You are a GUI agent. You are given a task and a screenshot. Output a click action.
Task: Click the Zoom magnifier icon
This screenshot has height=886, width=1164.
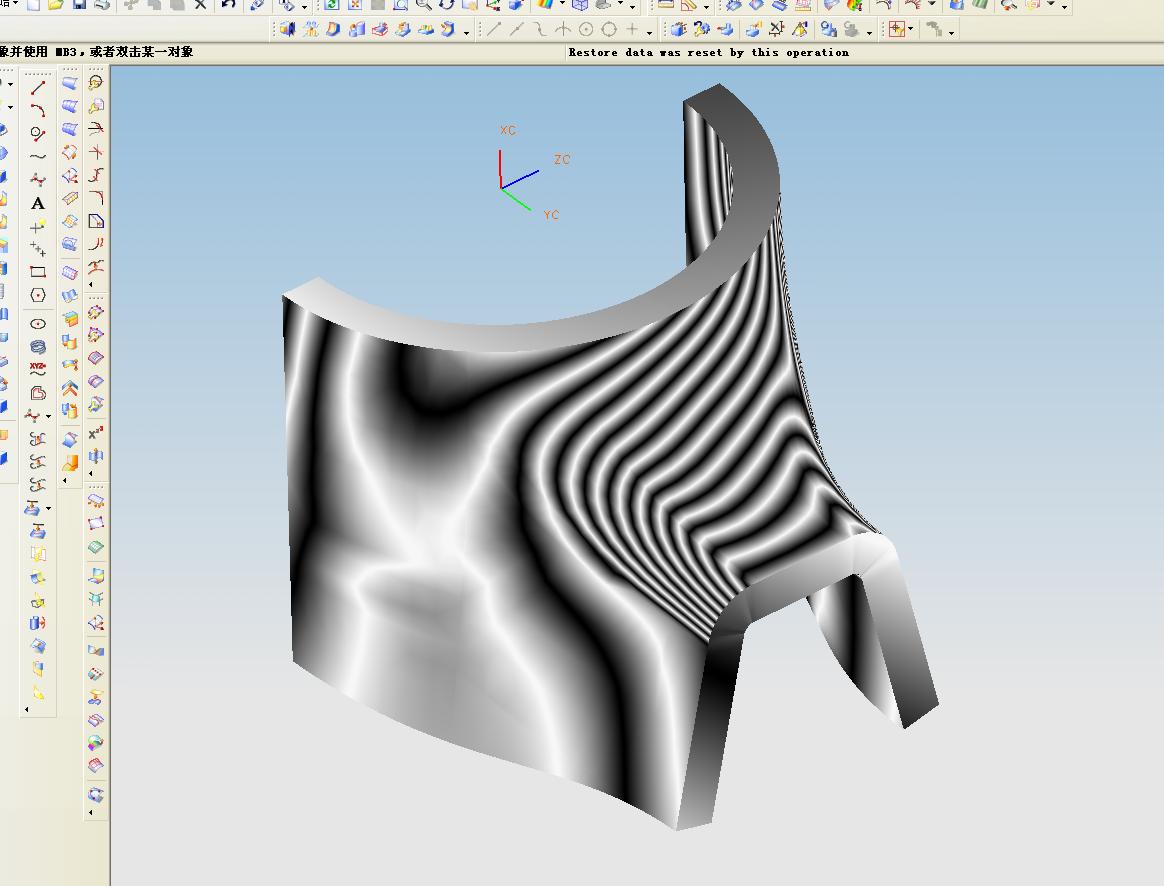423,4
